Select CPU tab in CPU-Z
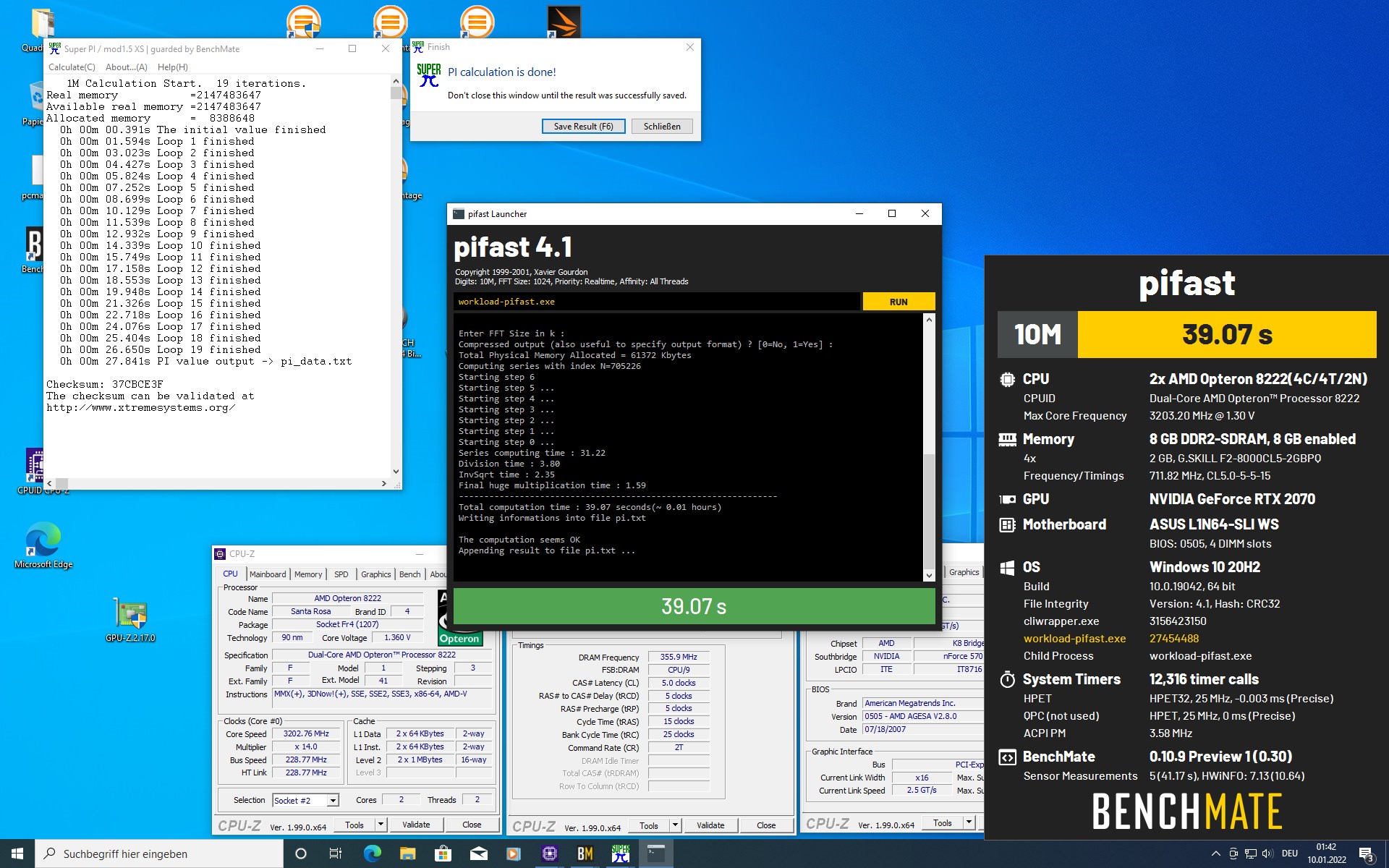This screenshot has width=1389, height=868. (x=231, y=574)
